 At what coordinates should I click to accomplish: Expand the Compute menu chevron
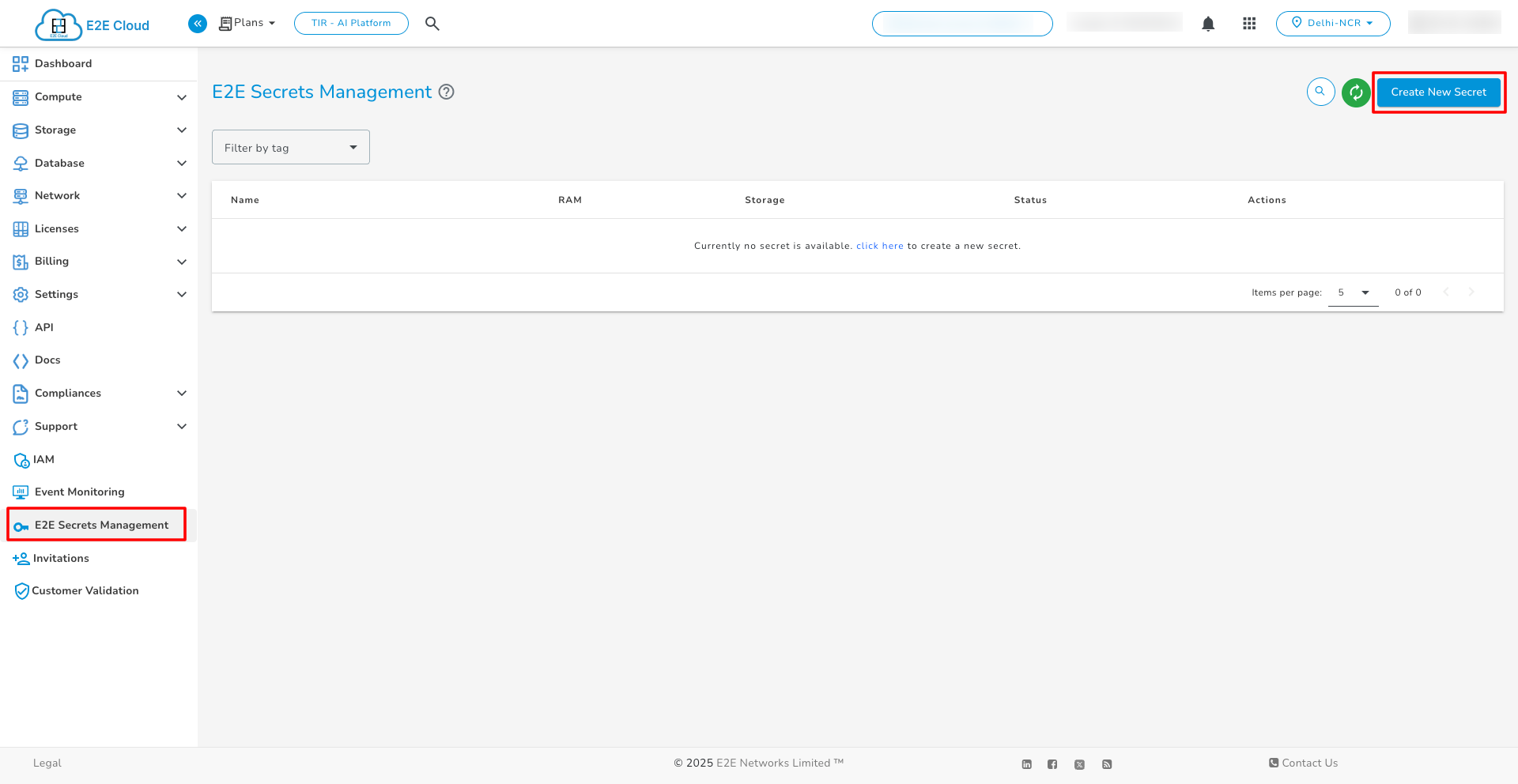[182, 97]
